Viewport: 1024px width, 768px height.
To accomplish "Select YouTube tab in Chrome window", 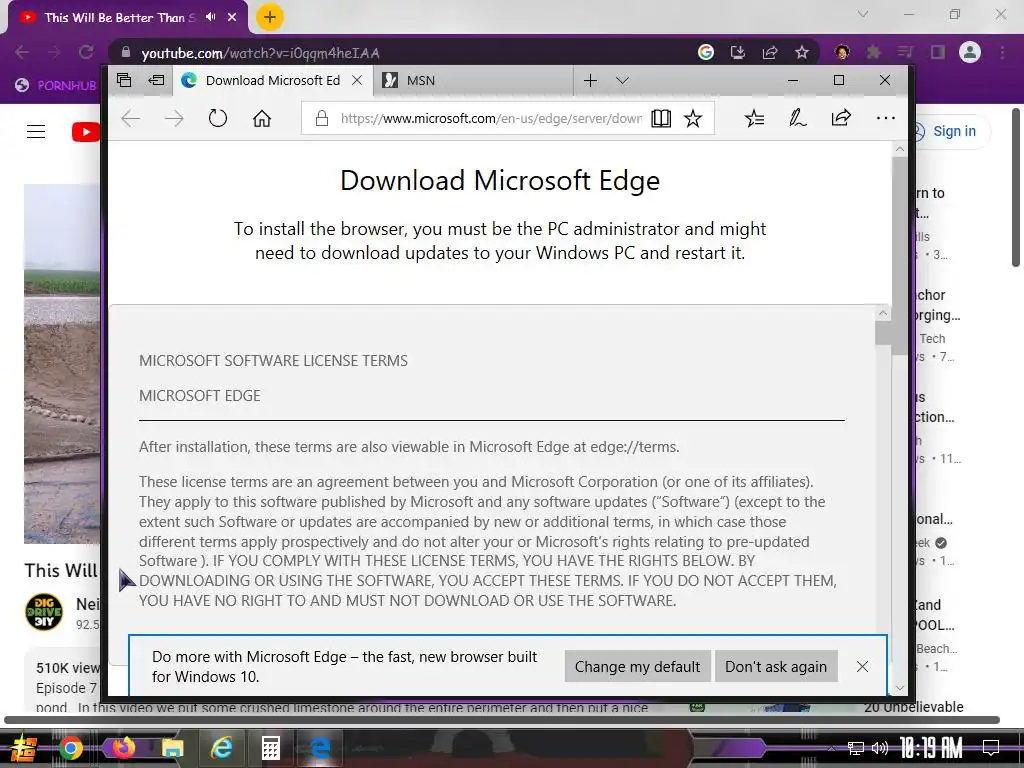I will (118, 18).
